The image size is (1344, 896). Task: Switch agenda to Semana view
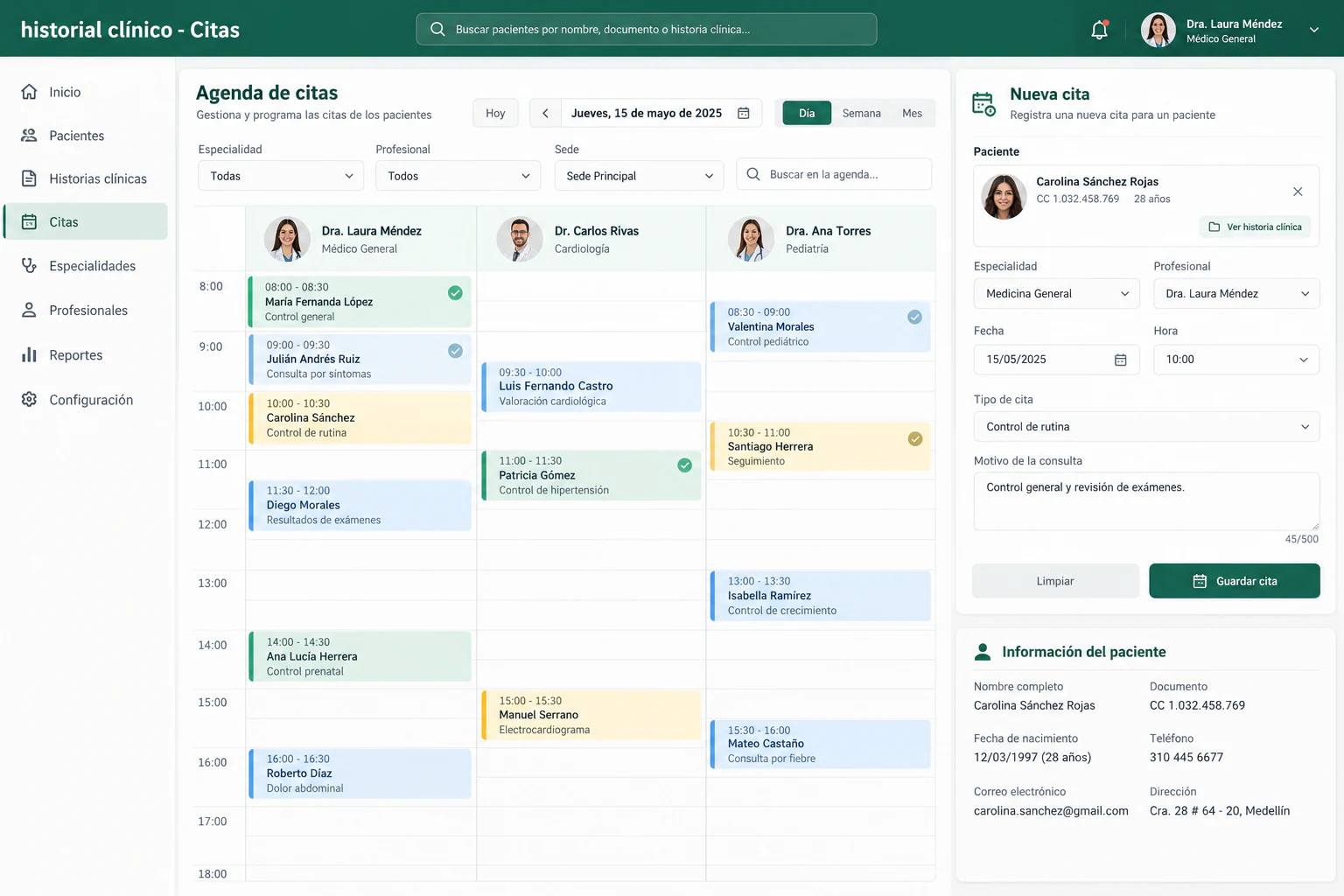pos(862,113)
